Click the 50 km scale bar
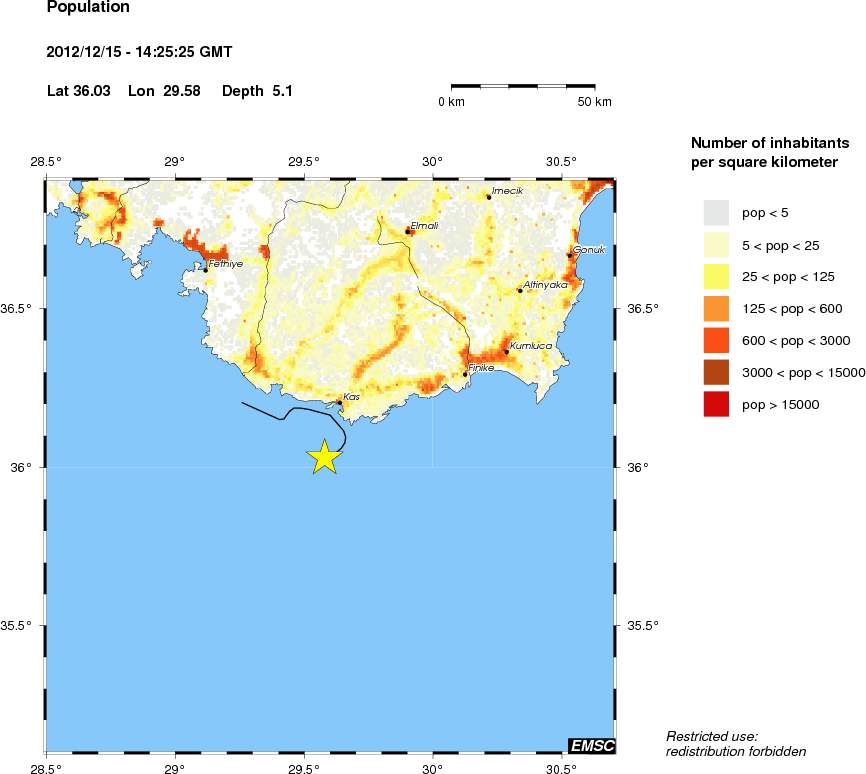This screenshot has width=866, height=774. coord(523,87)
